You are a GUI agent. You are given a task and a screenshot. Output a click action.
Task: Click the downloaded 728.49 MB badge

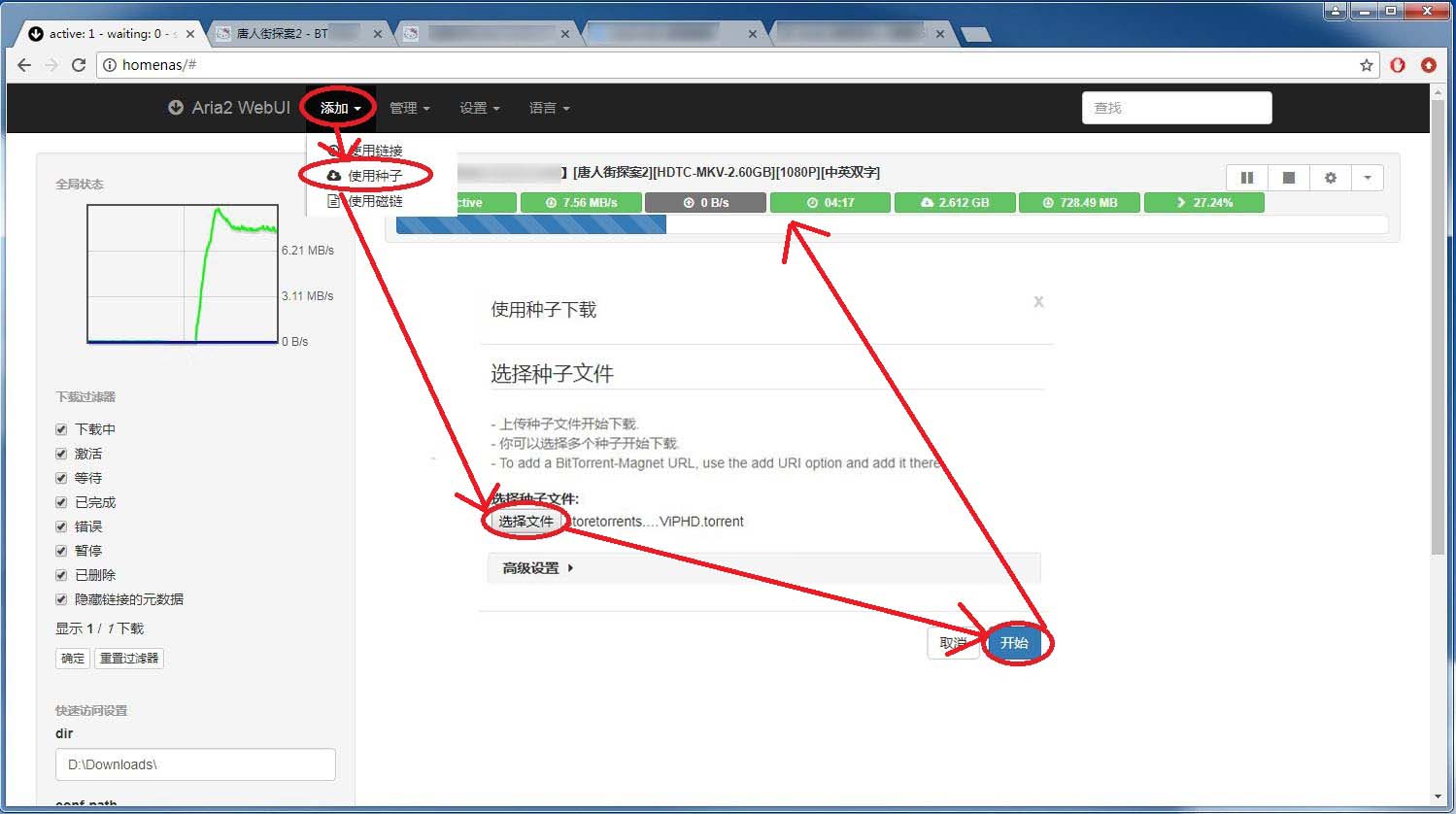click(x=1079, y=203)
